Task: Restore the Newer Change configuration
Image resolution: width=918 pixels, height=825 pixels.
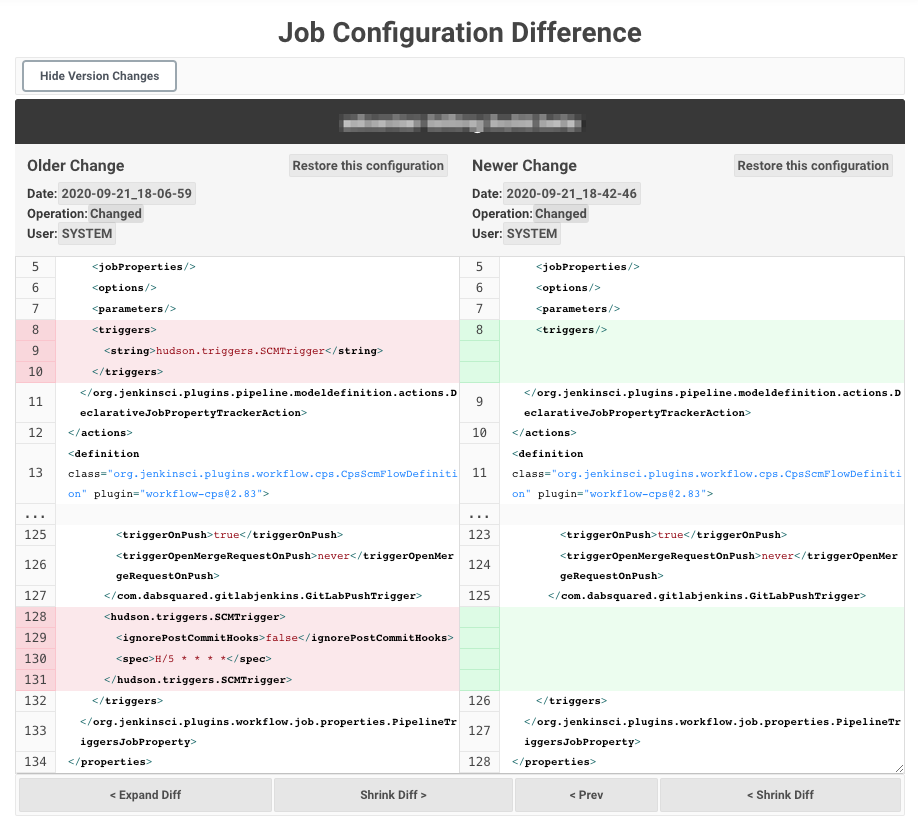Action: pos(813,166)
